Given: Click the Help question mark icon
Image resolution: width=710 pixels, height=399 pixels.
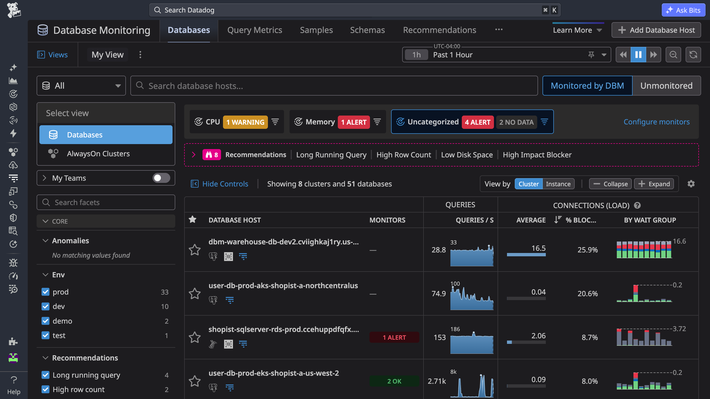Looking at the screenshot, I should [x=14, y=380].
